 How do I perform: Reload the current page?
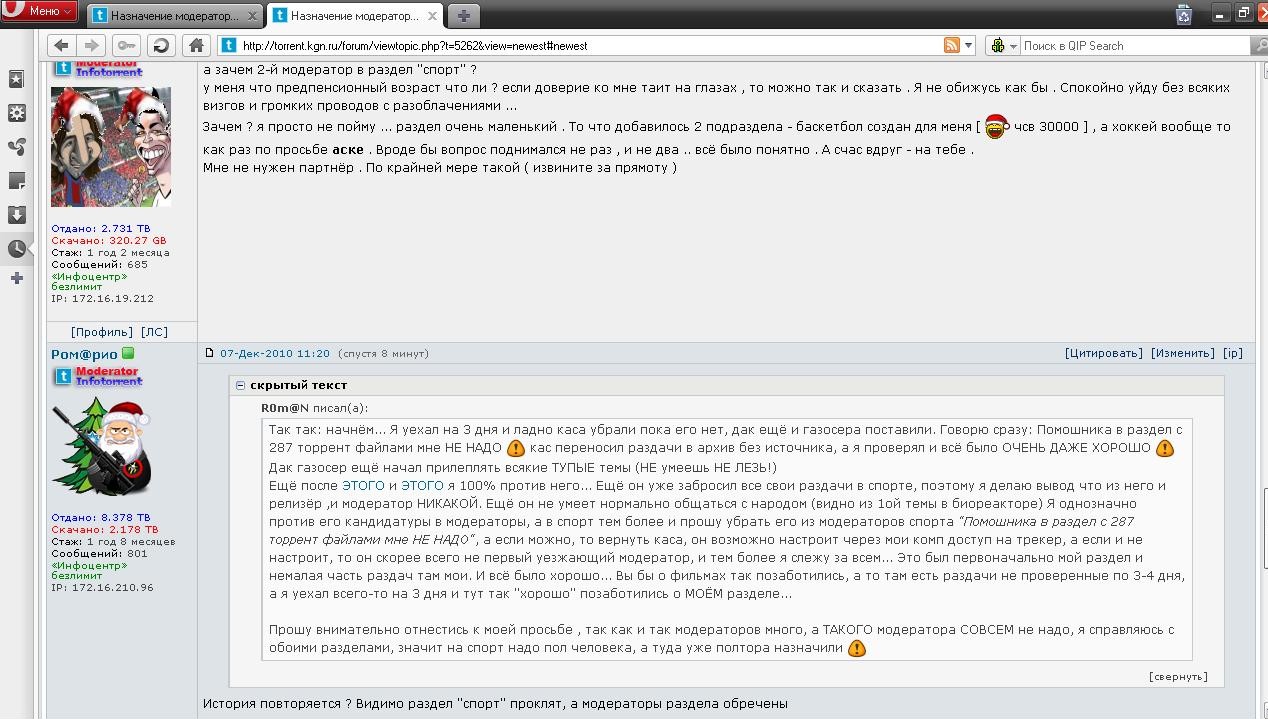[160, 45]
